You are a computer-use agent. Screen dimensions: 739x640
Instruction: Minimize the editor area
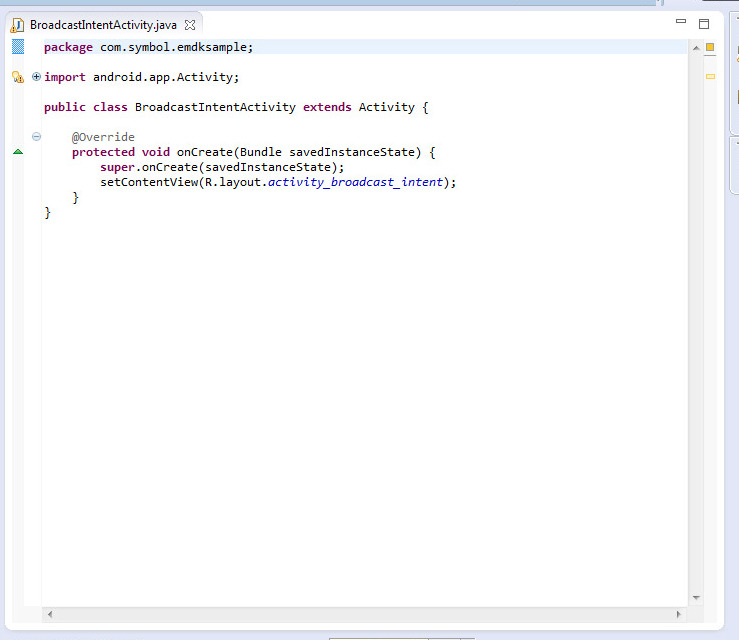[681, 22]
